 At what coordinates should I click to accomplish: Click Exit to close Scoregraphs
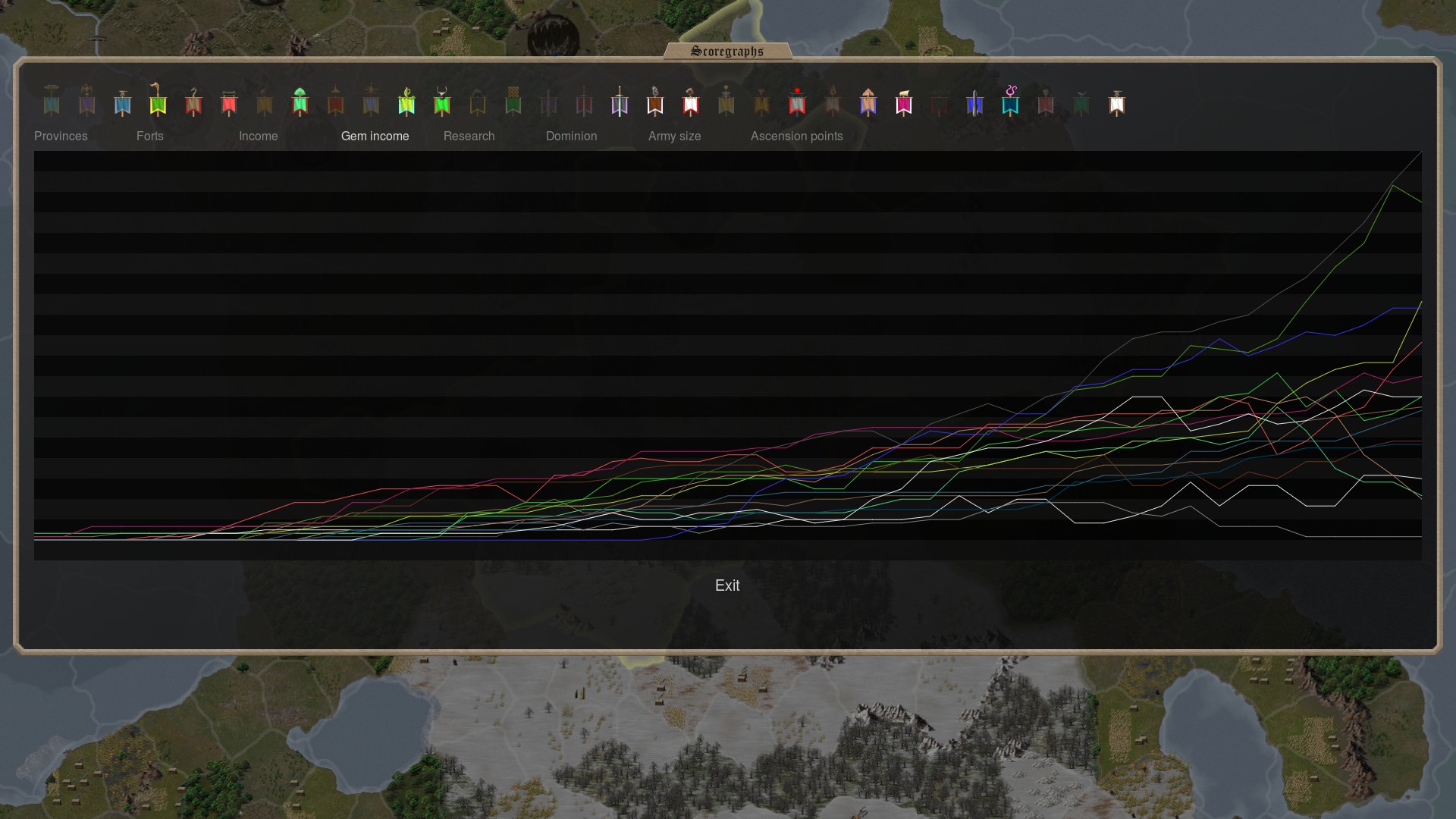click(727, 585)
